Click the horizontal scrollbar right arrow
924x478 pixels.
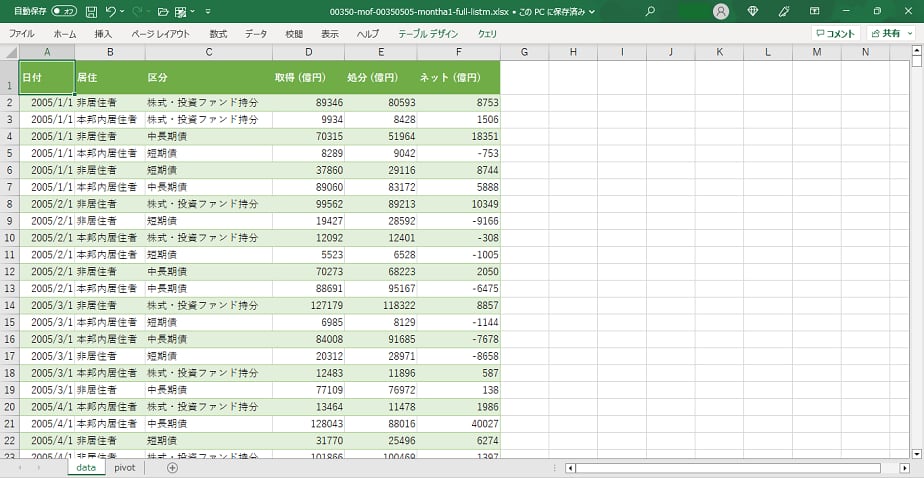tap(890, 467)
